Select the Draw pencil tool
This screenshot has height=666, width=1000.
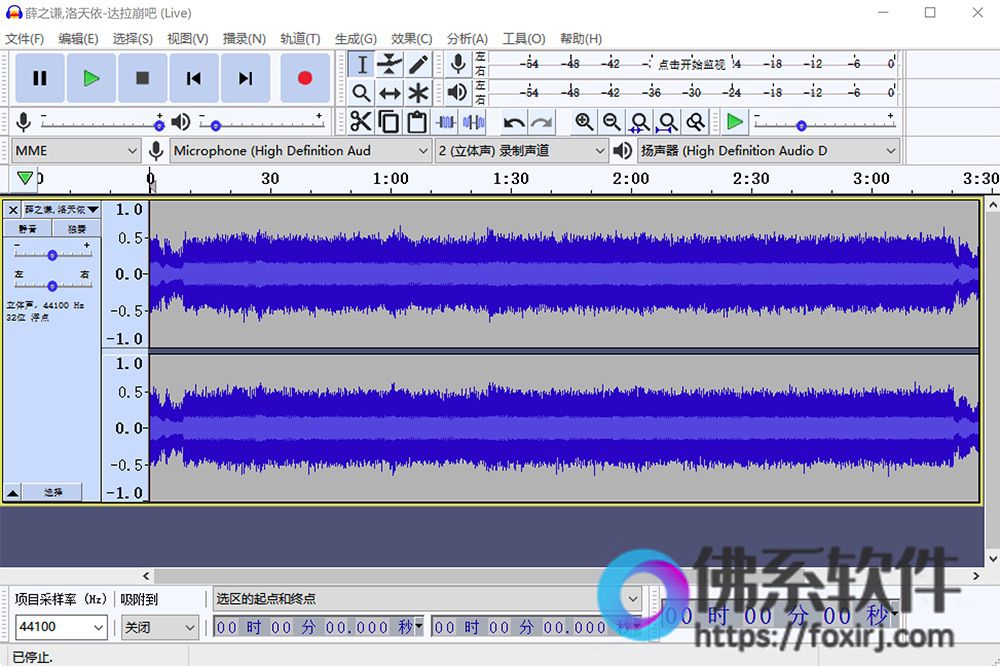pos(418,64)
